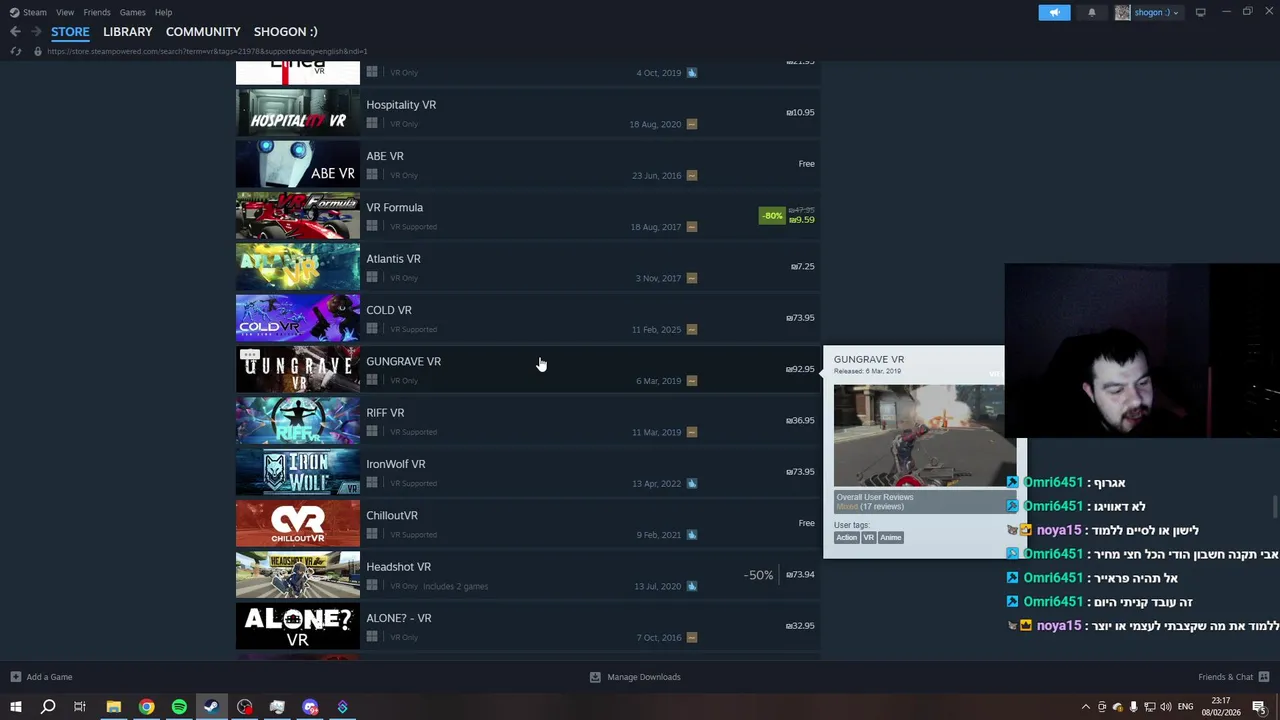
Task: Open the volume control in system tray
Action: (x=1165, y=707)
